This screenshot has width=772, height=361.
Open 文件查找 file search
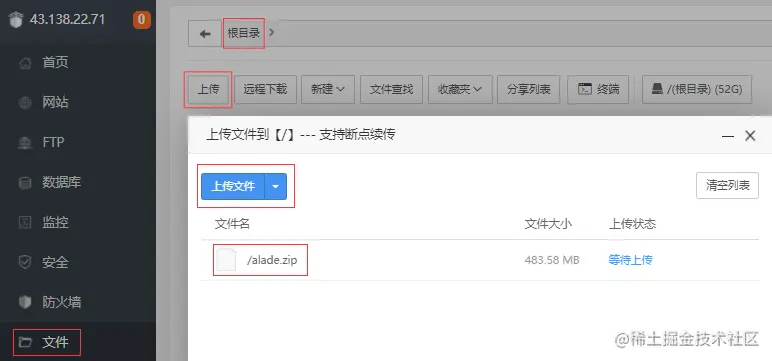pos(391,89)
